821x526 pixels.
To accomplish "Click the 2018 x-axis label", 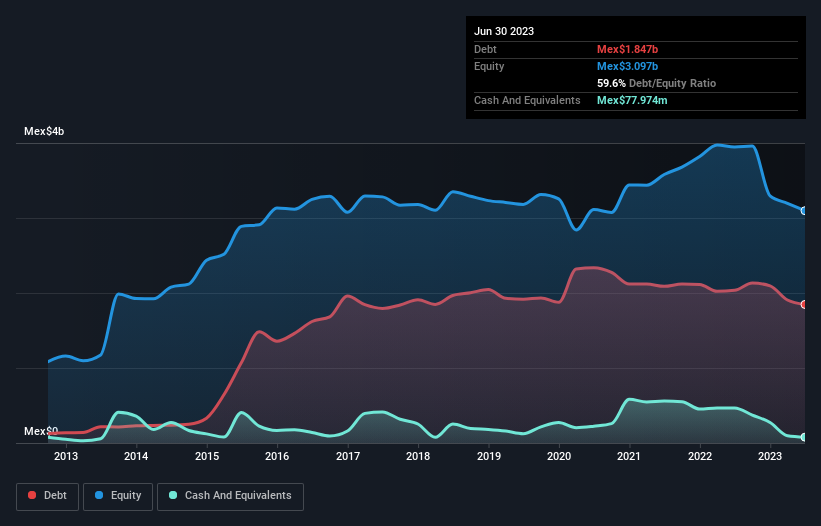I will click(418, 456).
